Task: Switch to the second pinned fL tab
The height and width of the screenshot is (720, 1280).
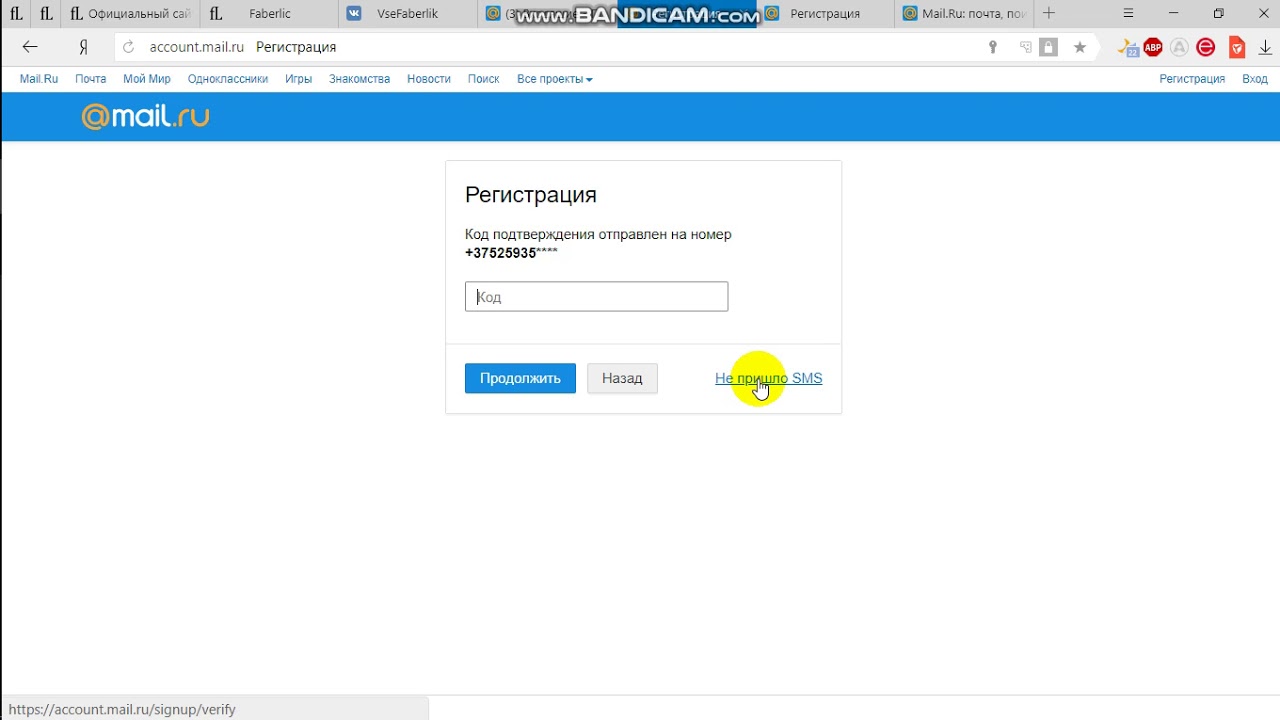Action: [x=45, y=14]
